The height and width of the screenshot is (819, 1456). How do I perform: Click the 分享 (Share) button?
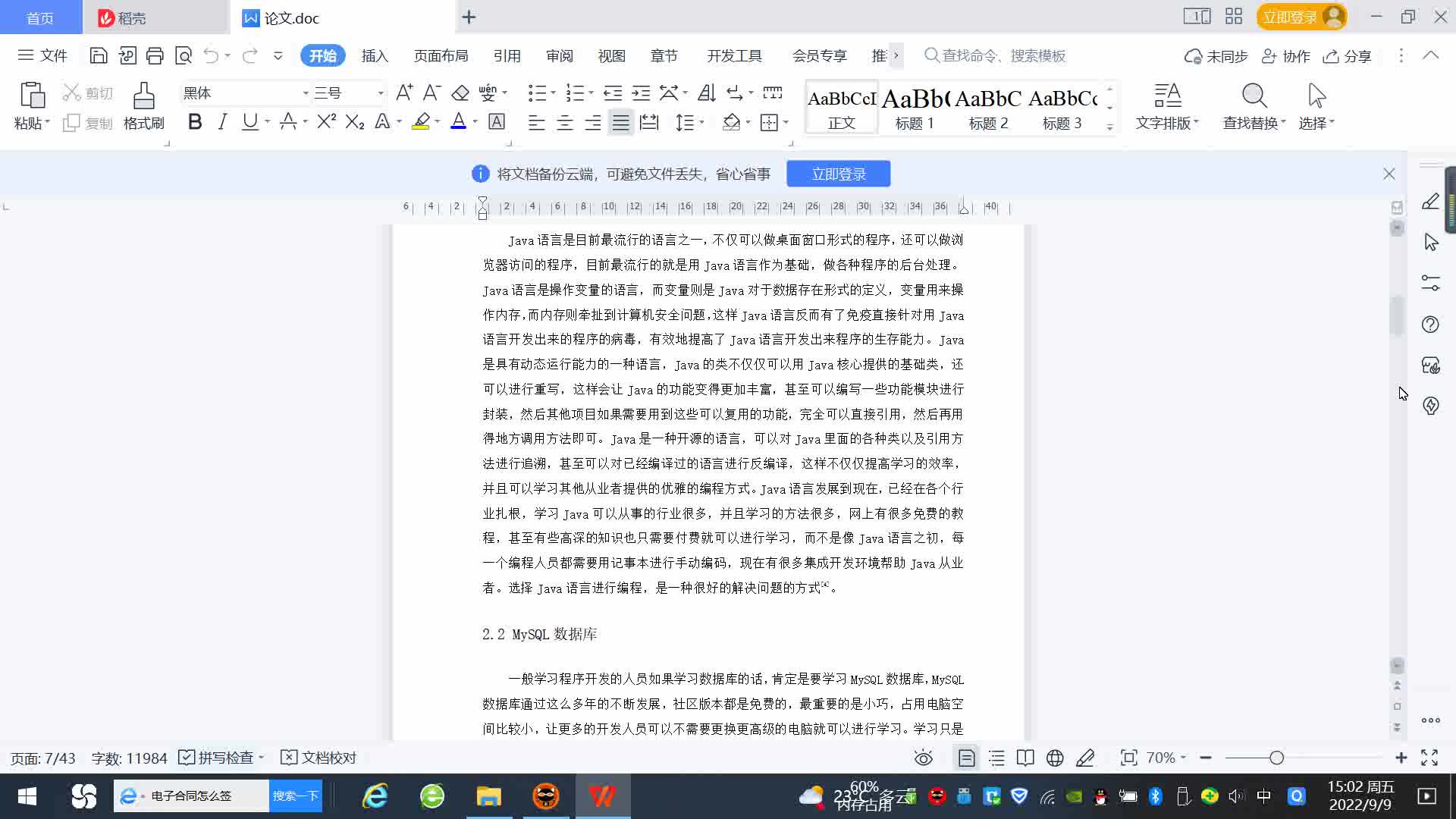click(x=1348, y=56)
